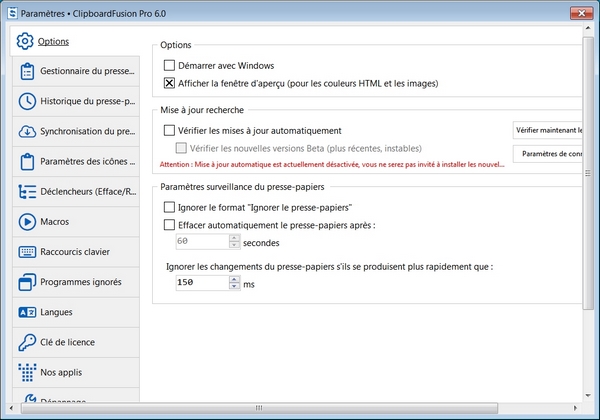Click the red Attention mise à jour warning text

332,164
